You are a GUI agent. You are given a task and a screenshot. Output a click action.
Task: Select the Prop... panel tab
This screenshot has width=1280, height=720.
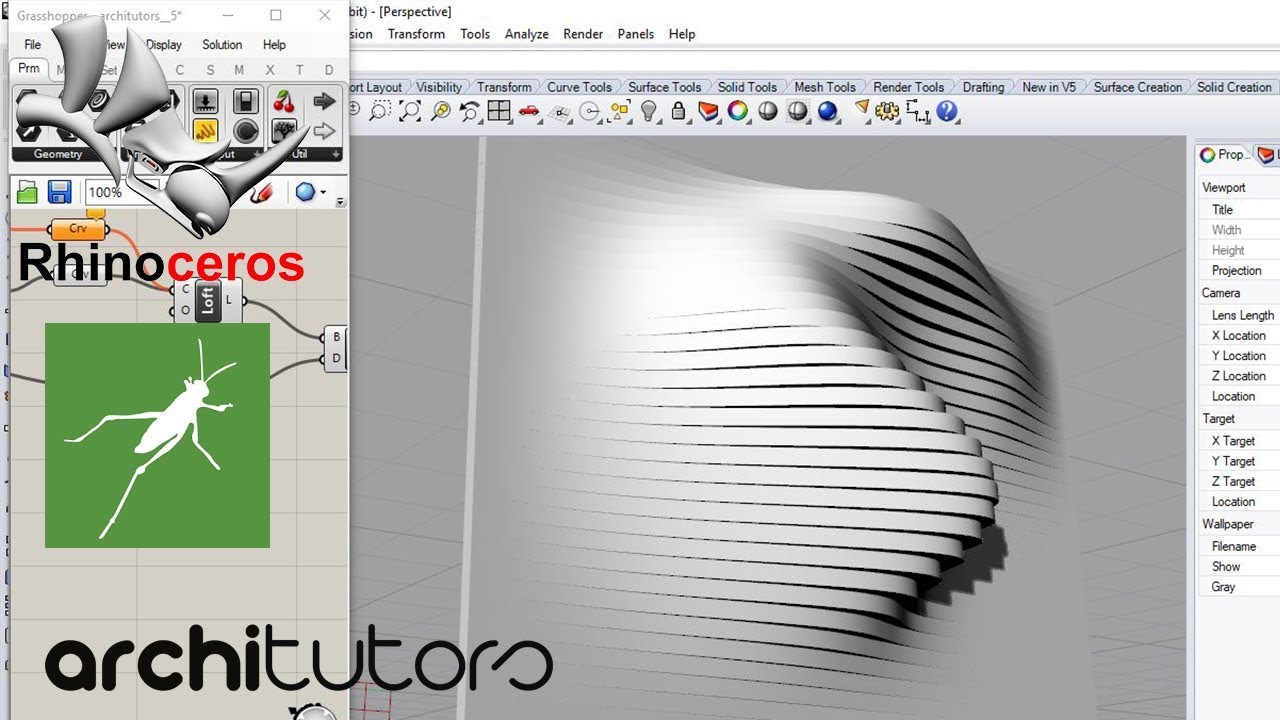(1224, 155)
